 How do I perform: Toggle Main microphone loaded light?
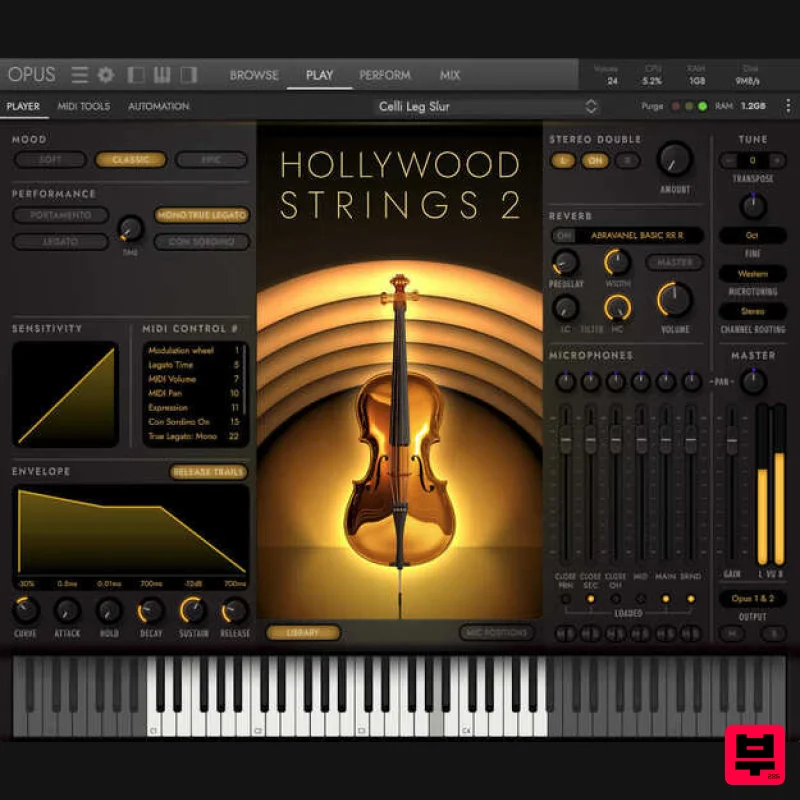pos(666,599)
